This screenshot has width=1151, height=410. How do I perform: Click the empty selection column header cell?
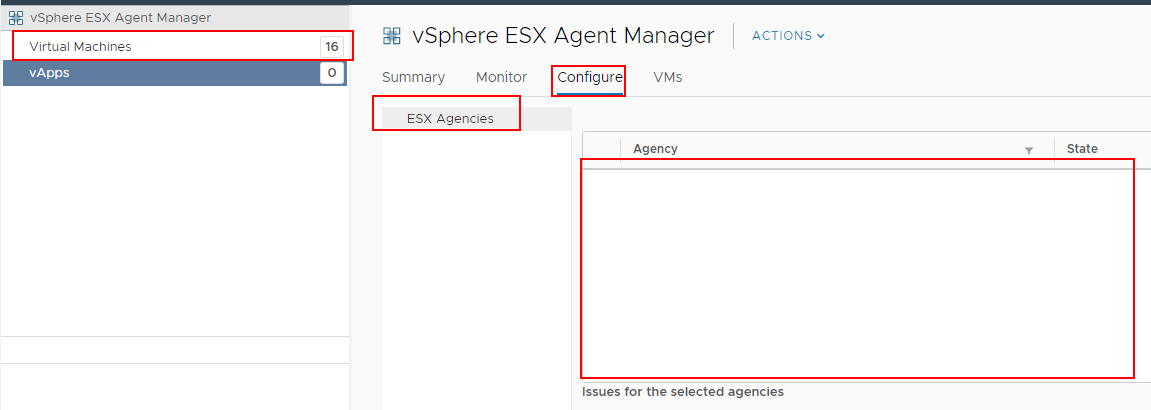[602, 149]
